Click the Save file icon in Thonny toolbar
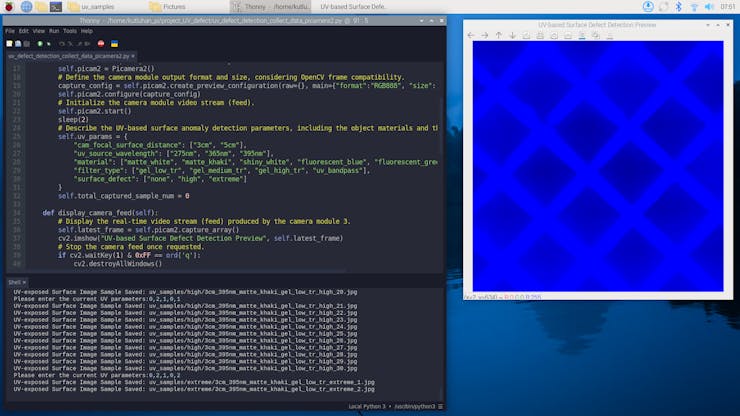 coord(26,43)
